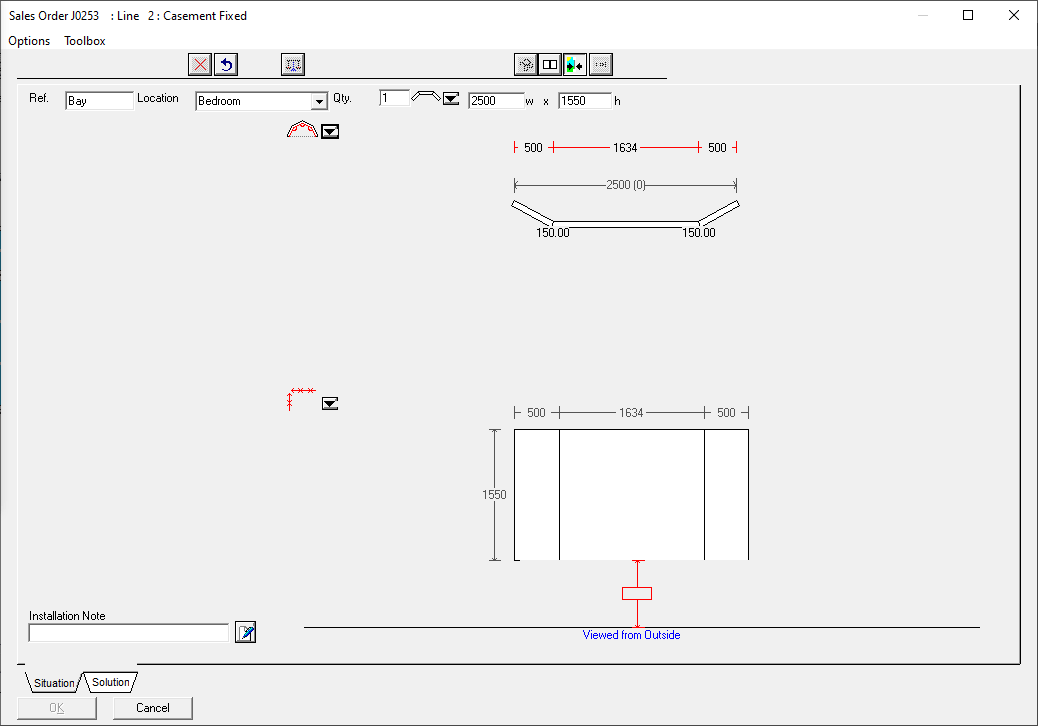Open the dropdown next to the bay arch icon
Image resolution: width=1038 pixels, height=726 pixels.
pos(330,131)
